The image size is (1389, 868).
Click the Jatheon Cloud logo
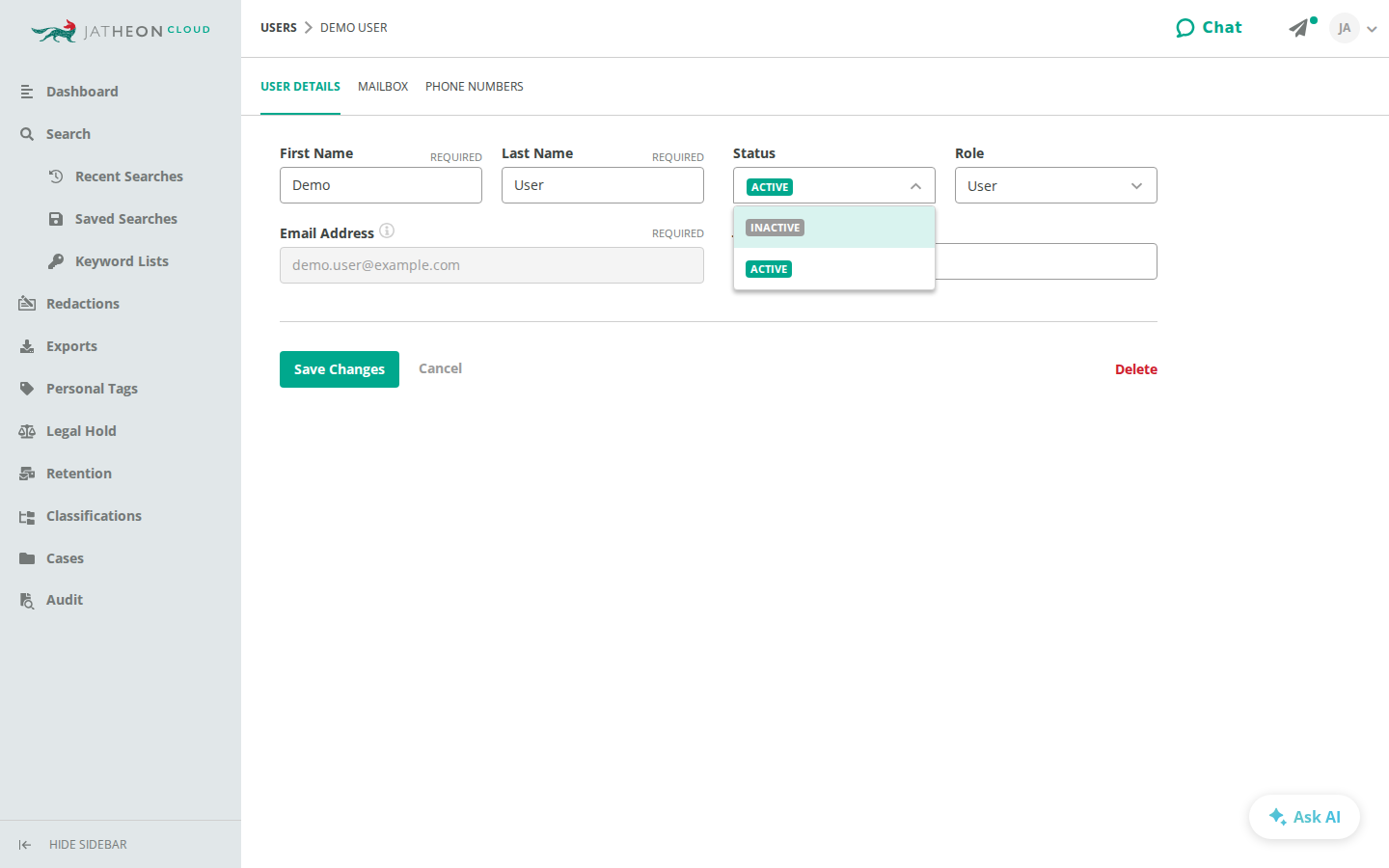pyautogui.click(x=121, y=31)
